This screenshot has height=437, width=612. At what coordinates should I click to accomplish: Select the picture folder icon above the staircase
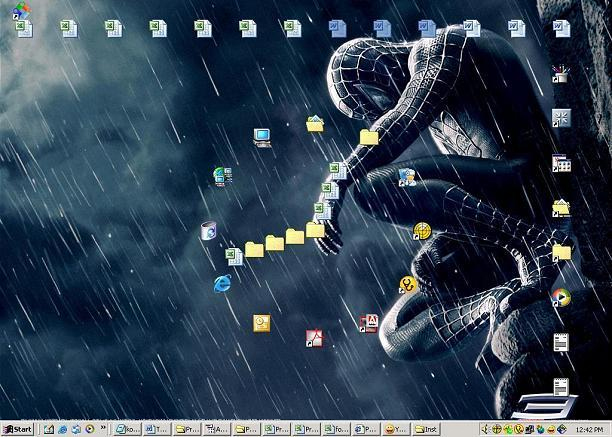[315, 124]
